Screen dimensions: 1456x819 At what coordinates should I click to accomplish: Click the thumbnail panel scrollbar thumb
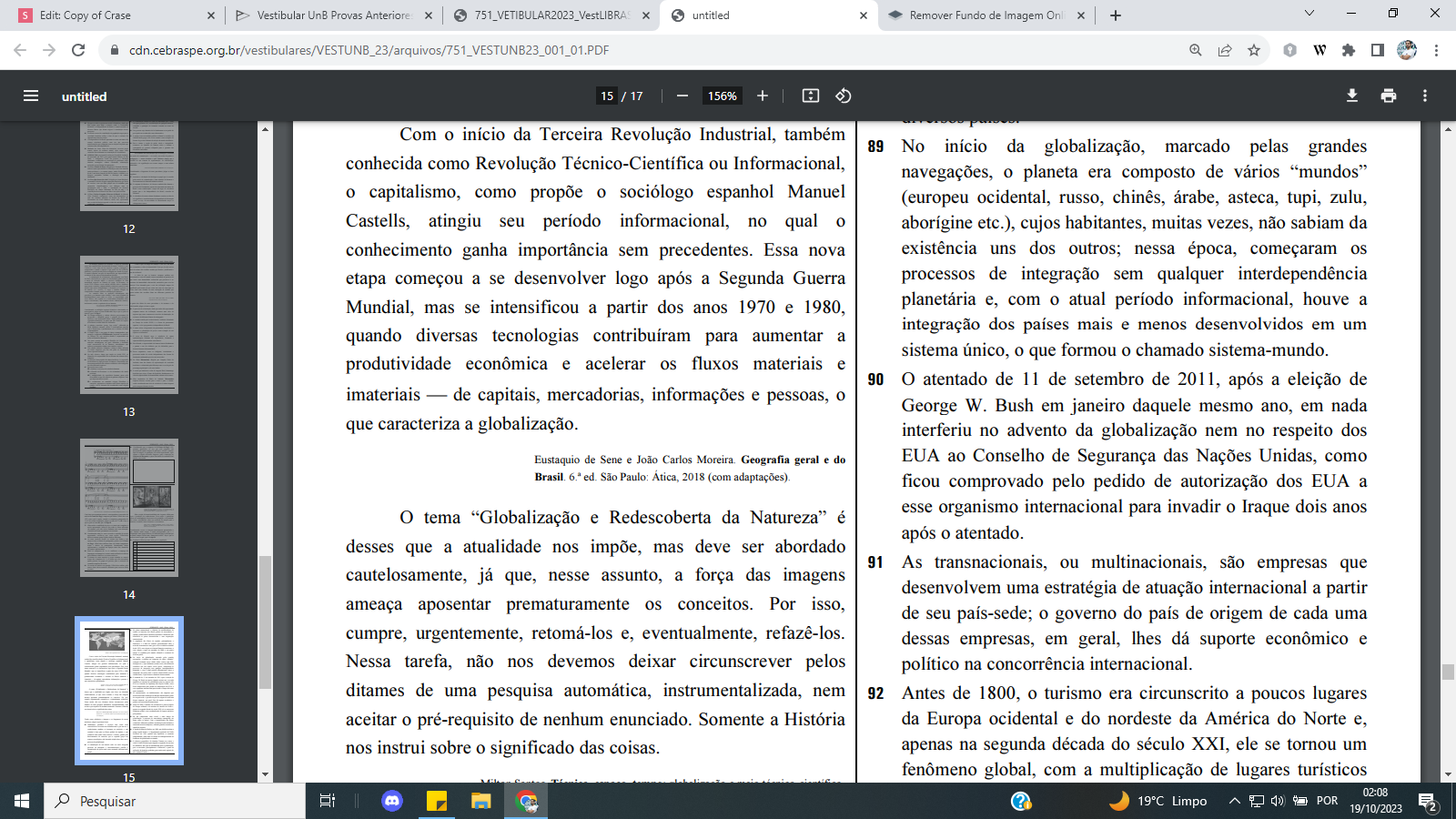[265, 622]
